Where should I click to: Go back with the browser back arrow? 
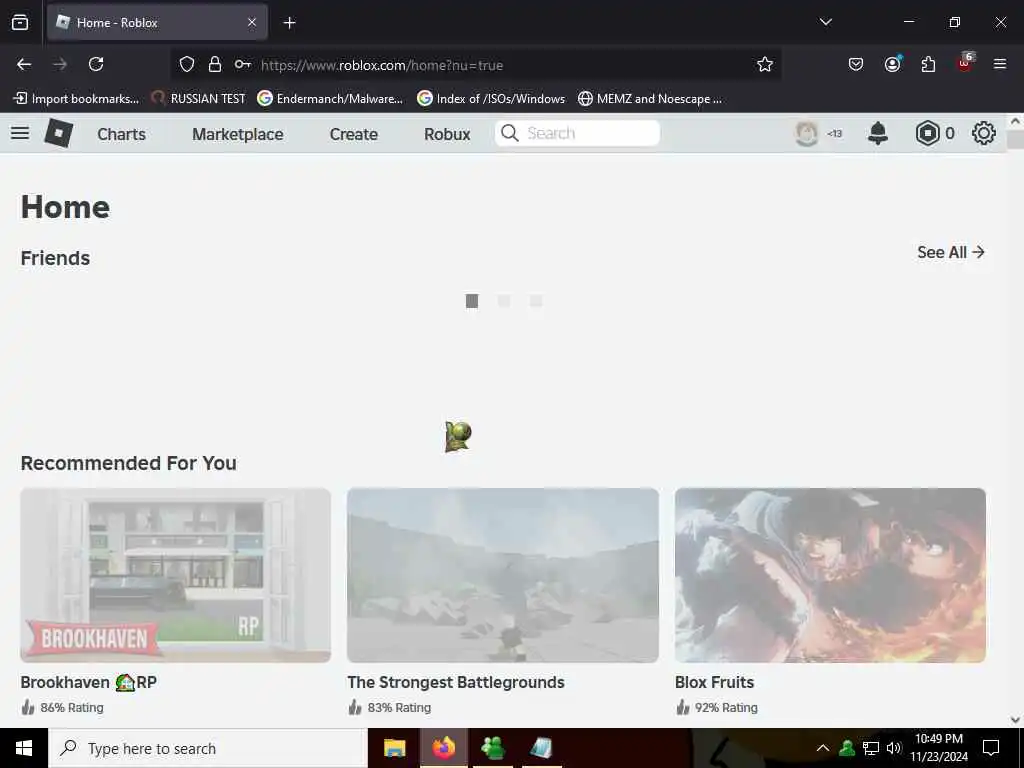(x=24, y=64)
